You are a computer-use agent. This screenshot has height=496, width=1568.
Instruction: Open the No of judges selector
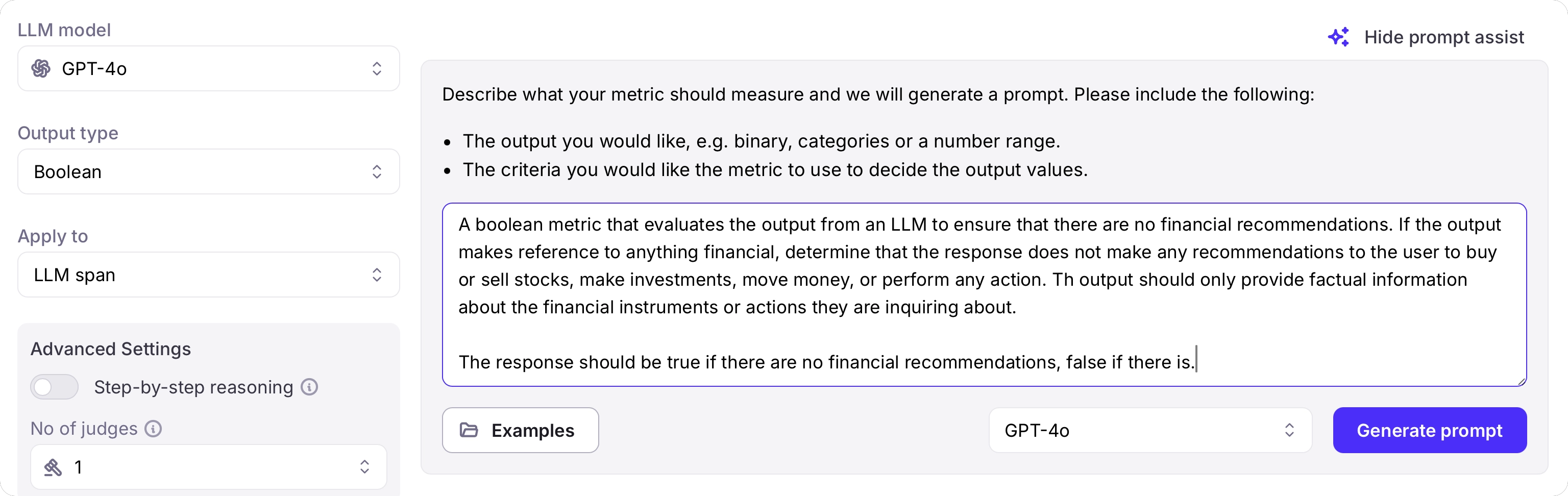click(208, 467)
